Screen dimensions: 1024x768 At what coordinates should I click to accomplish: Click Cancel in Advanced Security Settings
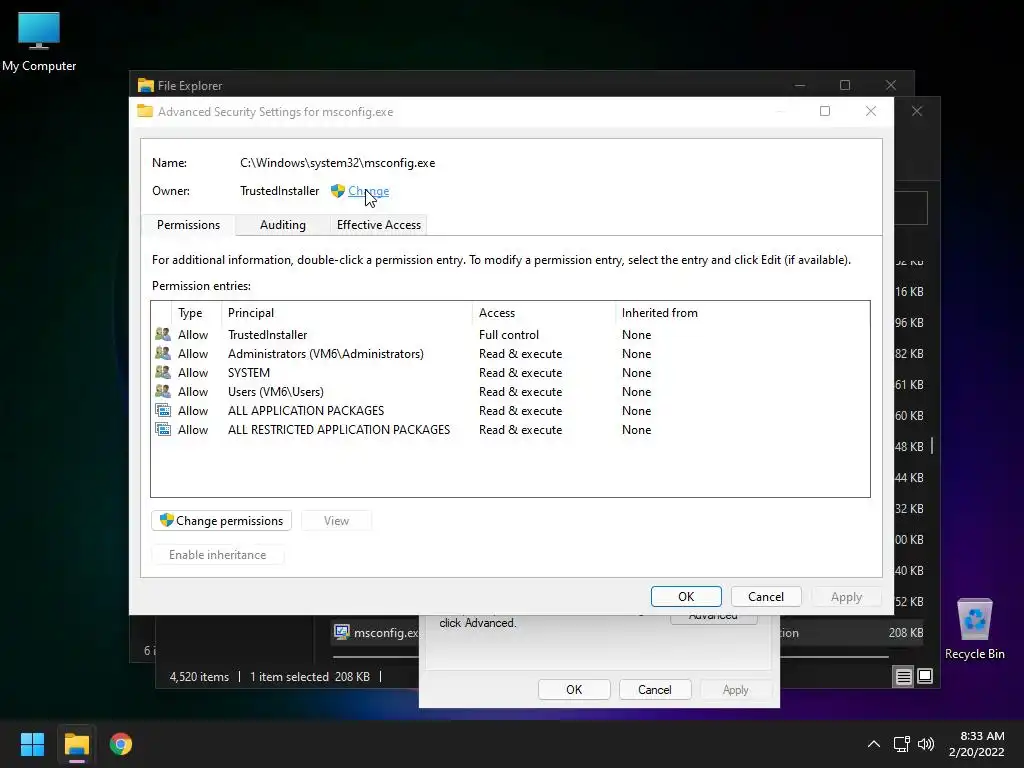766,596
